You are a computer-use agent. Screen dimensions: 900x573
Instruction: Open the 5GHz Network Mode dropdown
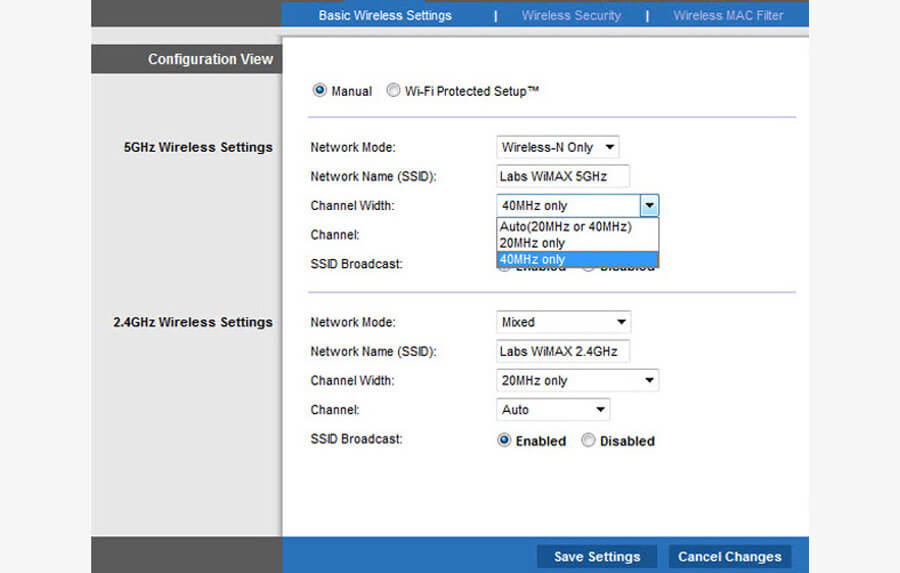click(558, 147)
